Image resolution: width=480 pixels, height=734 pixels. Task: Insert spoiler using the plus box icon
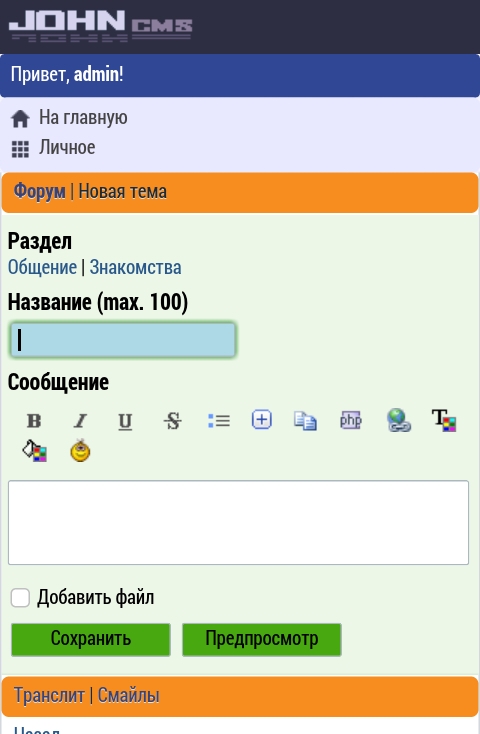tap(262, 419)
